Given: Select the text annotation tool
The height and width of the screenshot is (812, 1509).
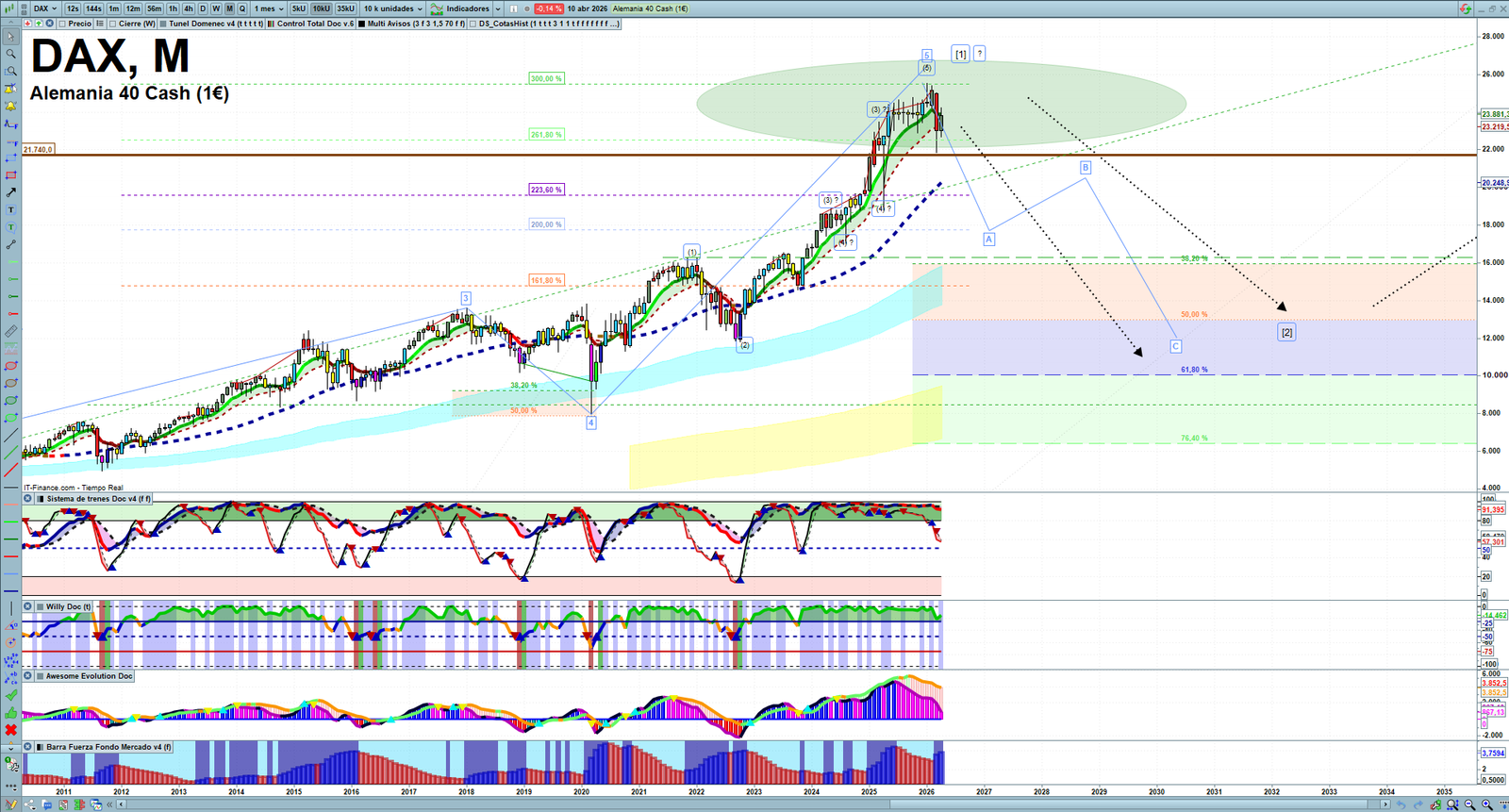Looking at the screenshot, I should click(x=11, y=210).
